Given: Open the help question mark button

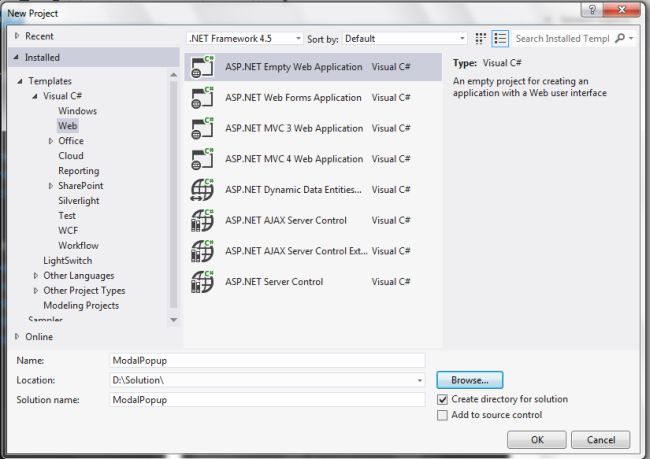Looking at the screenshot, I should [592, 9].
